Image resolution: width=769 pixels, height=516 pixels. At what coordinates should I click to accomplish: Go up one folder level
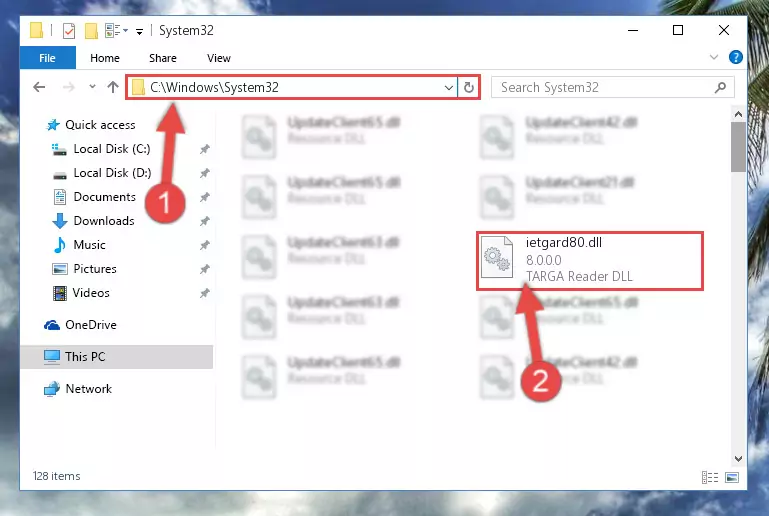113,87
